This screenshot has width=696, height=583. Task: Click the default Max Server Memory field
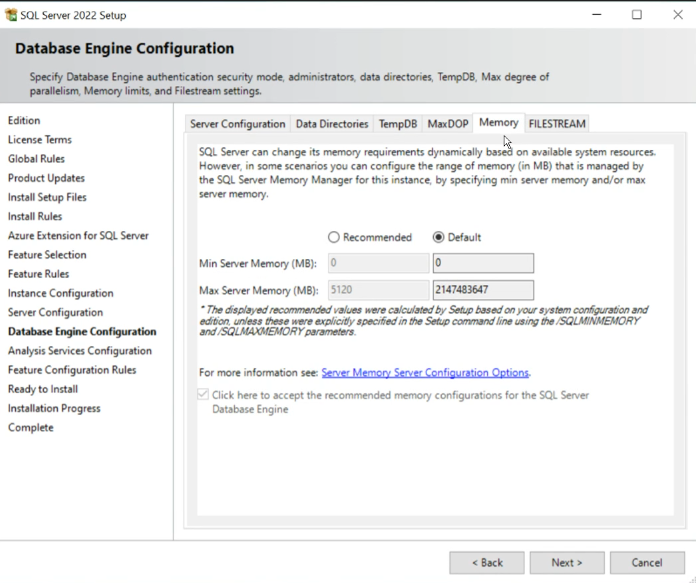(483, 290)
